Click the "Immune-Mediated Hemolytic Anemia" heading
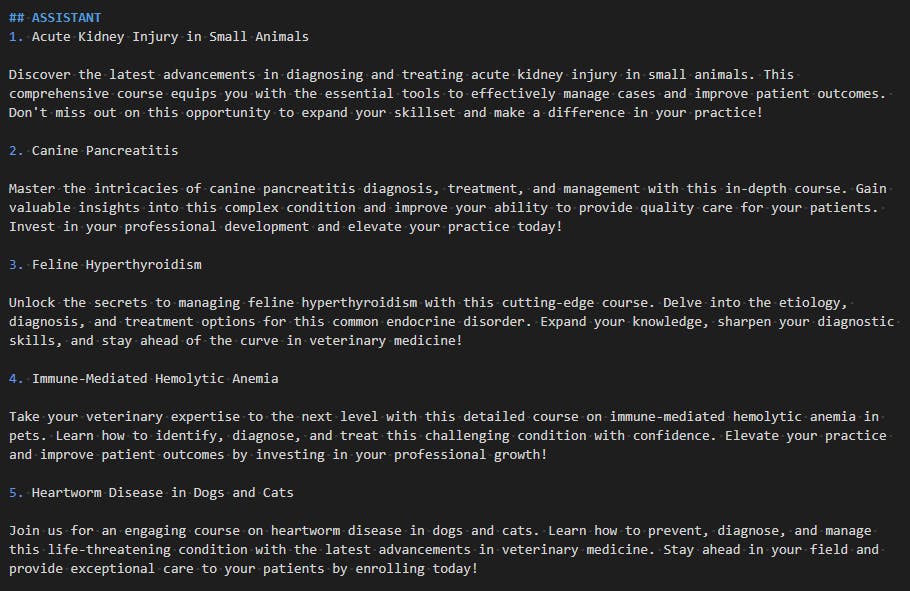The height and width of the screenshot is (591, 910). coord(155,379)
